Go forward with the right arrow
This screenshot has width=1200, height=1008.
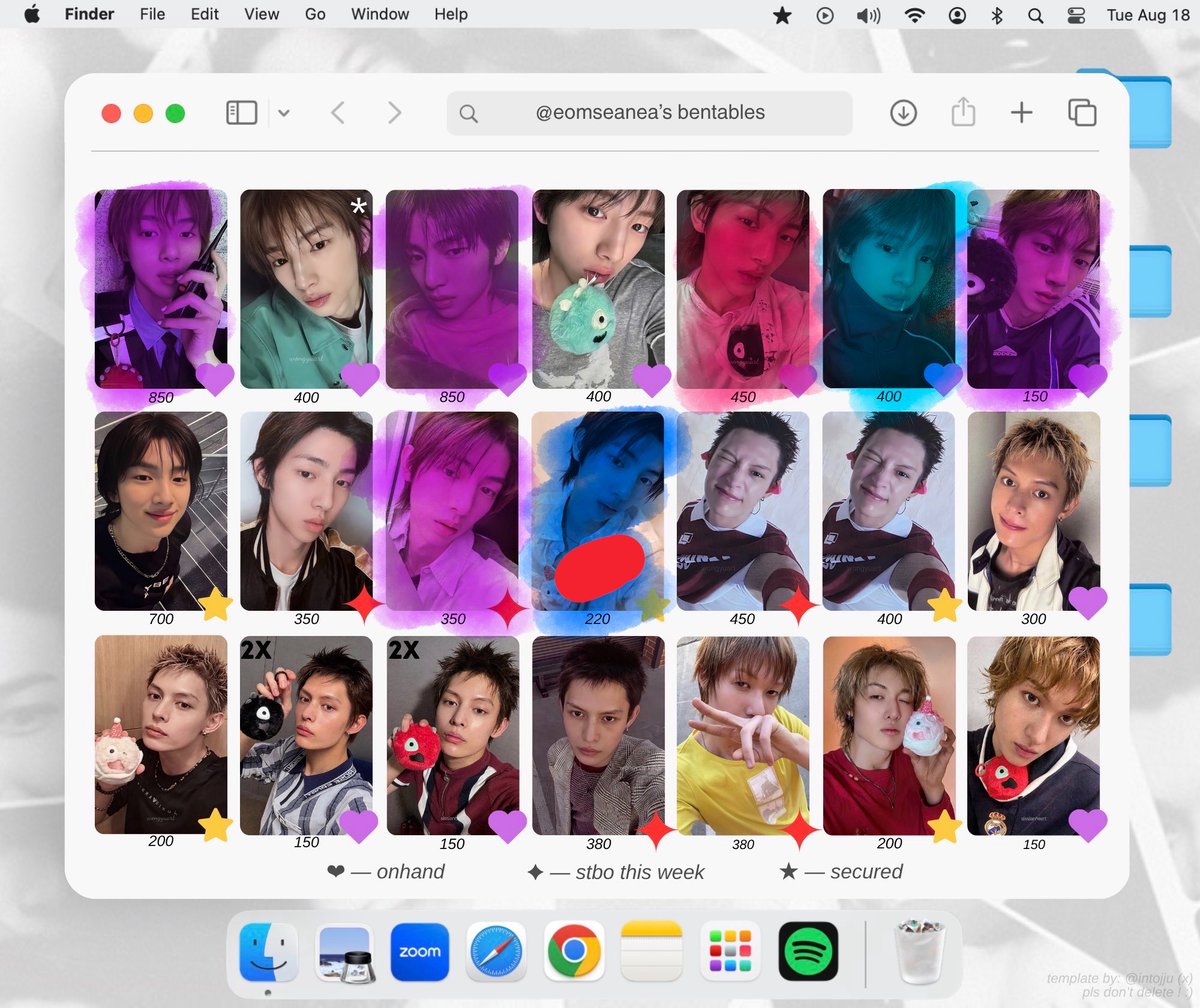coord(394,113)
